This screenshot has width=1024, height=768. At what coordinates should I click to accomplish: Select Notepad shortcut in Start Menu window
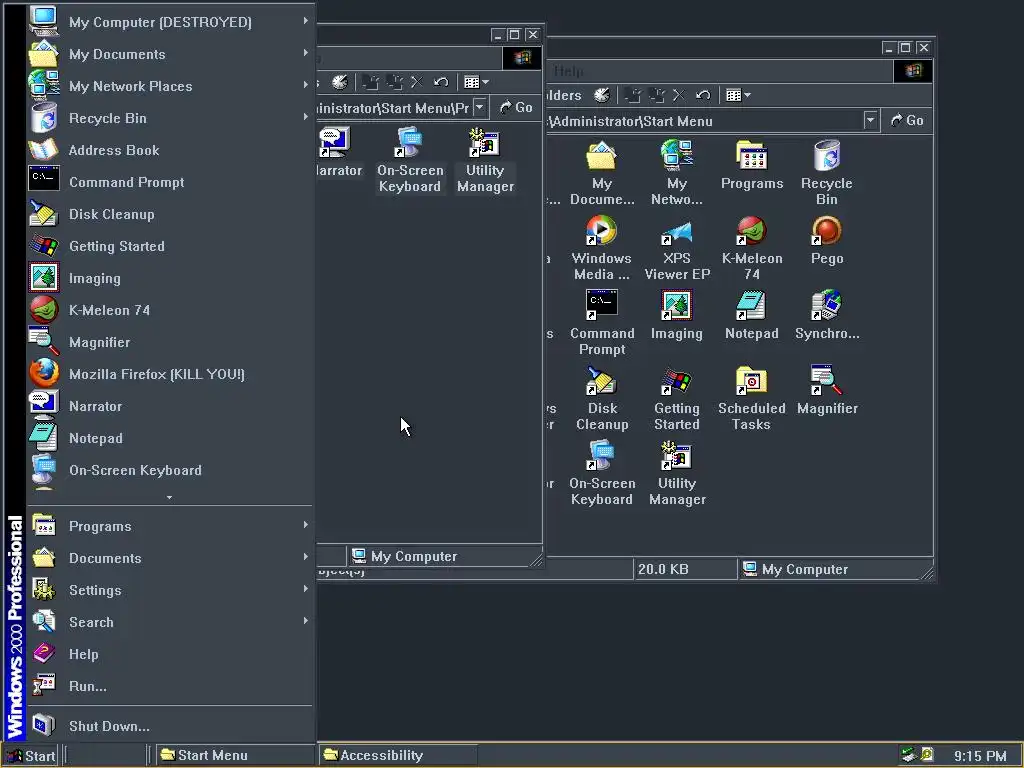[752, 316]
